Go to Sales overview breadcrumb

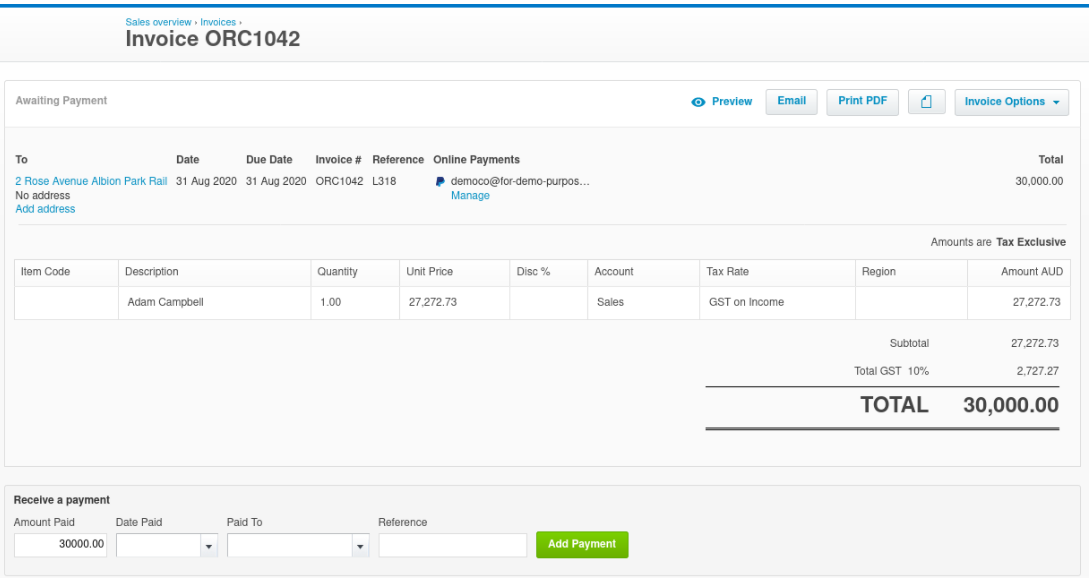coord(158,22)
